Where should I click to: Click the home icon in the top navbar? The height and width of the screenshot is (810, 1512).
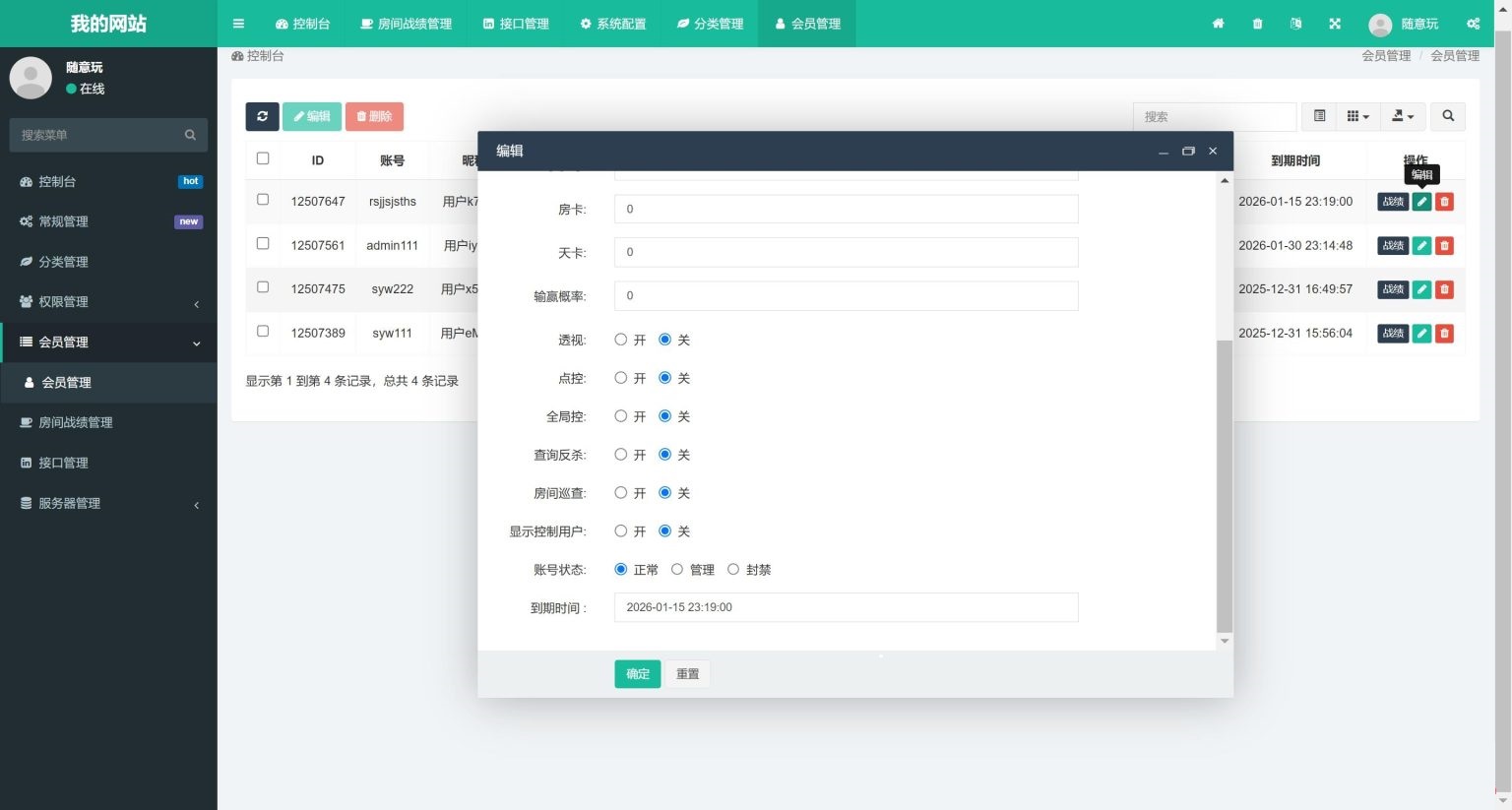(x=1218, y=24)
